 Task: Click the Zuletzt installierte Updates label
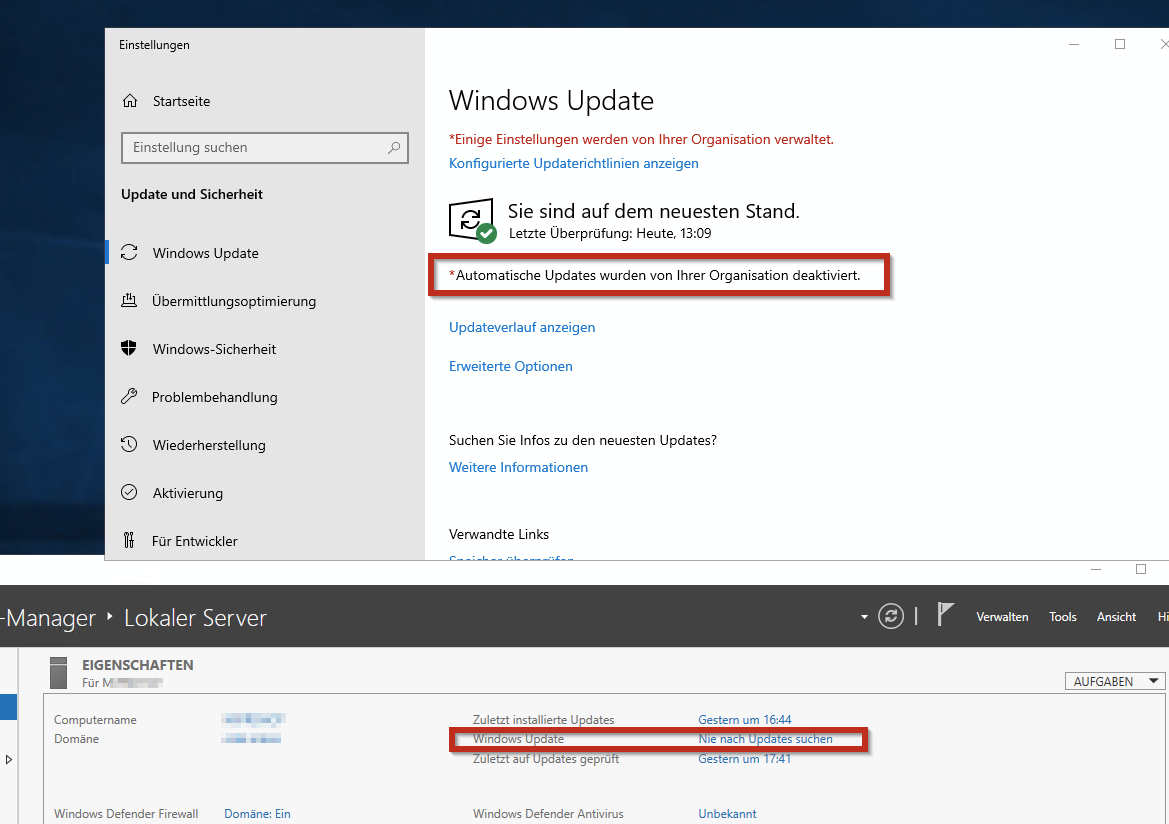(543, 720)
